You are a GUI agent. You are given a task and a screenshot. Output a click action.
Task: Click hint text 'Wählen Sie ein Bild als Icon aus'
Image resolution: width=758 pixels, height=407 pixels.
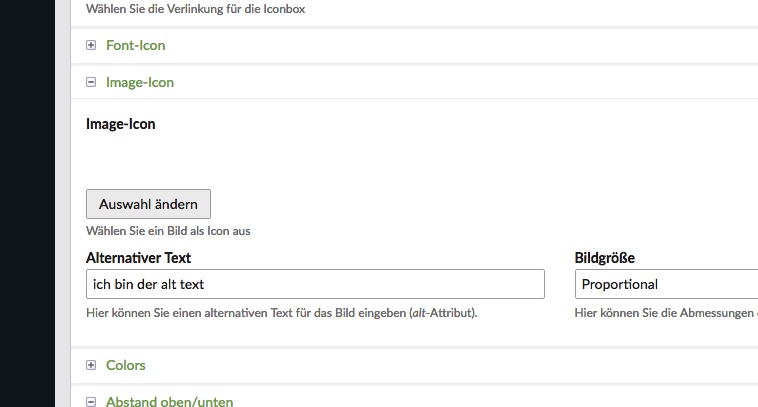pos(168,231)
